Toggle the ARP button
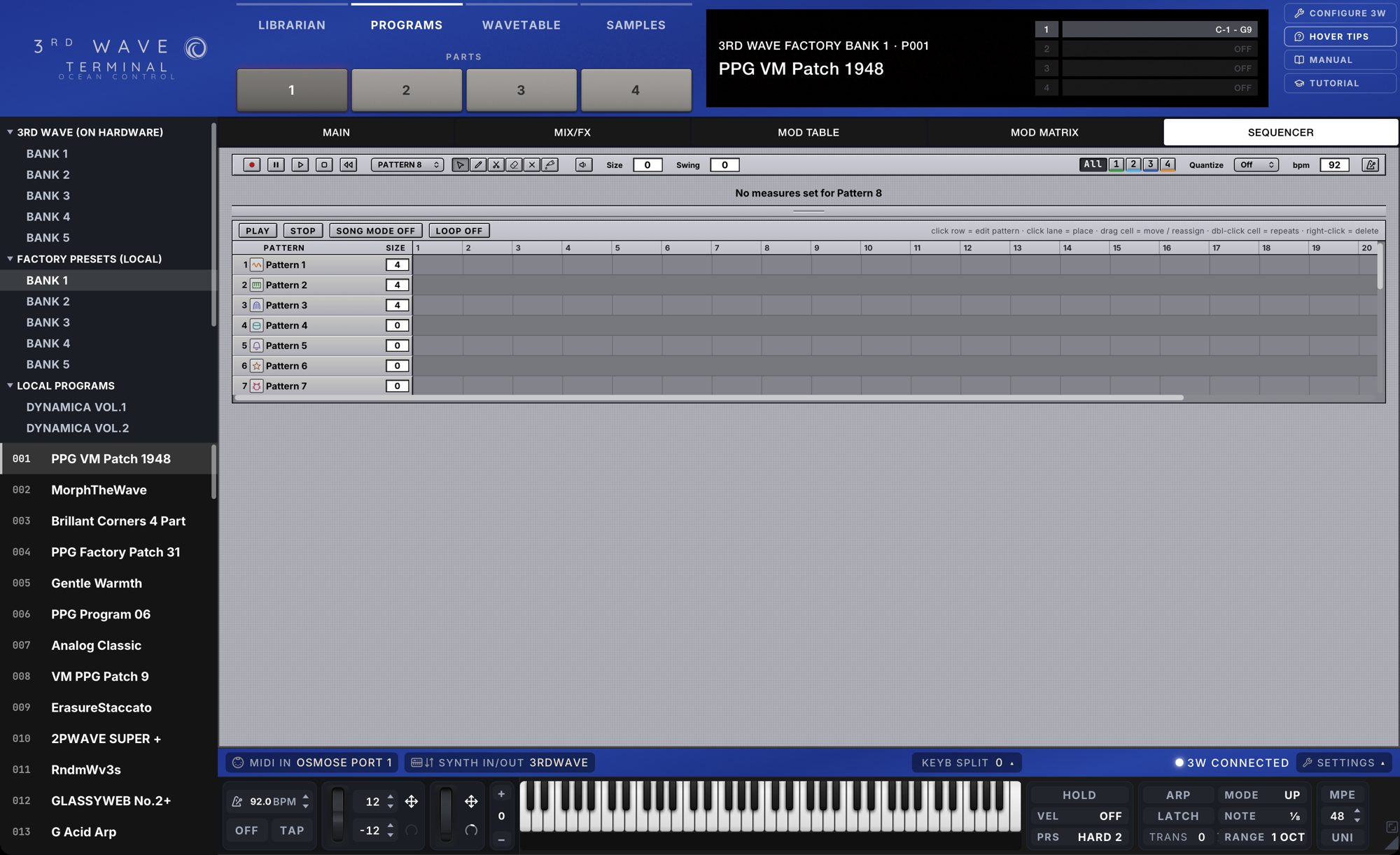1400x855 pixels. (1178, 796)
